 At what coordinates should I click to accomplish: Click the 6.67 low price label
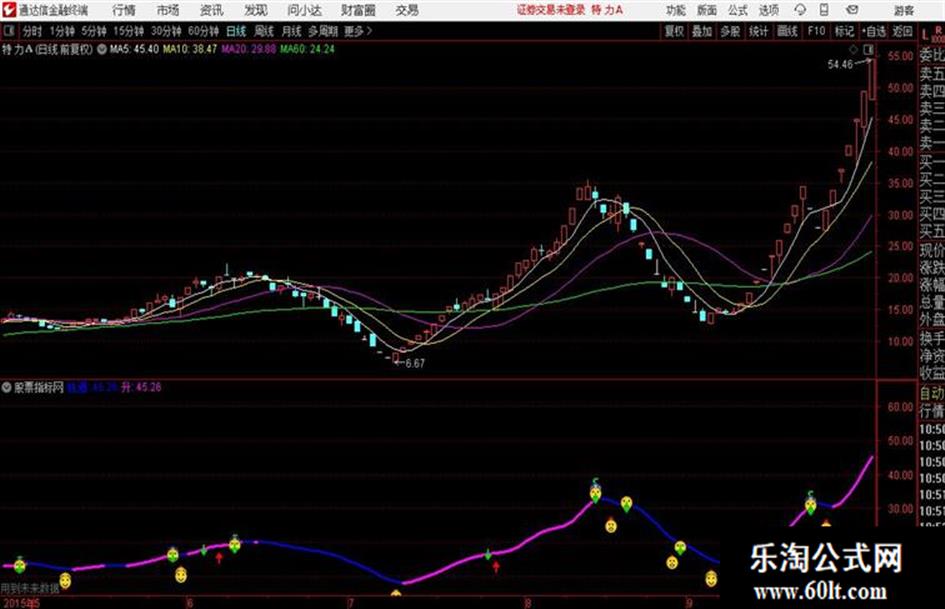[415, 364]
